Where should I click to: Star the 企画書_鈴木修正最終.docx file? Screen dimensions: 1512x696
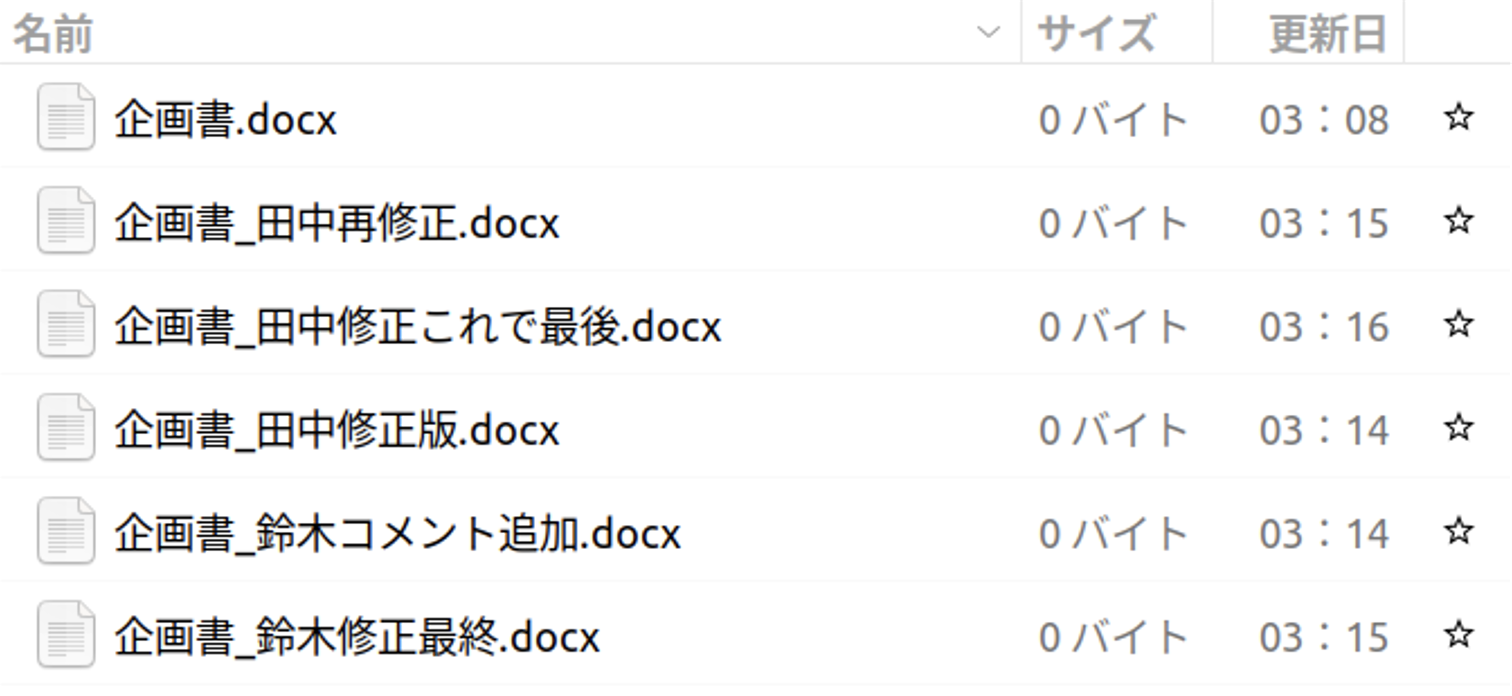point(1459,636)
